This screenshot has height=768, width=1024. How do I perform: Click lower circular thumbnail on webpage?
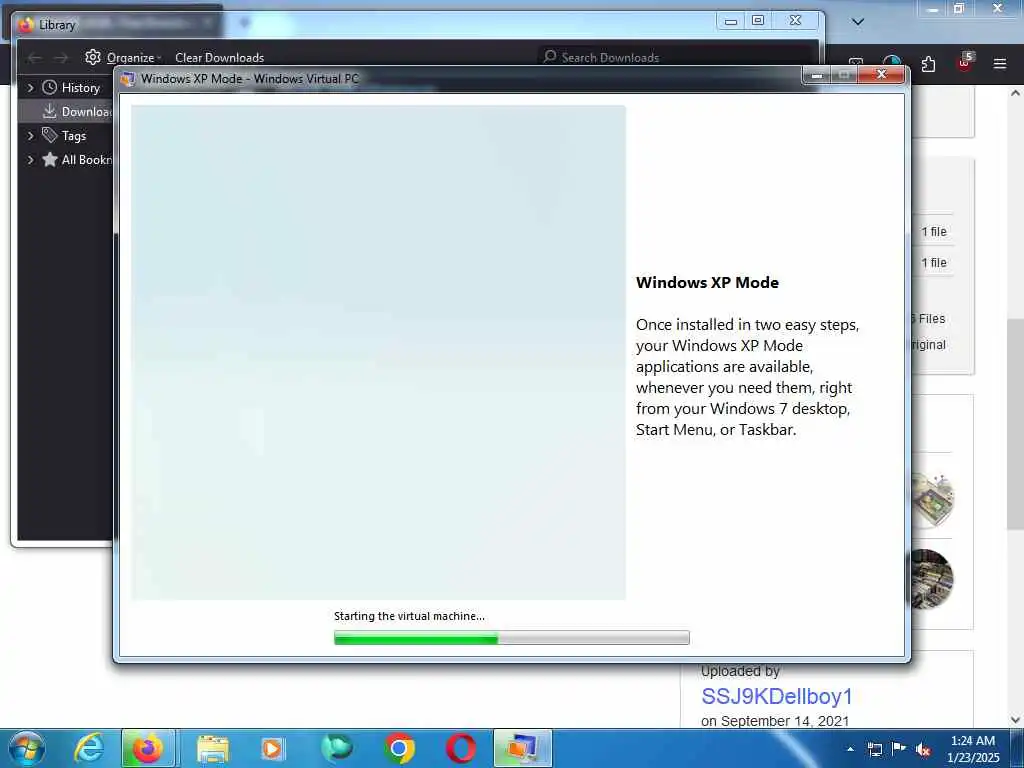tap(930, 579)
